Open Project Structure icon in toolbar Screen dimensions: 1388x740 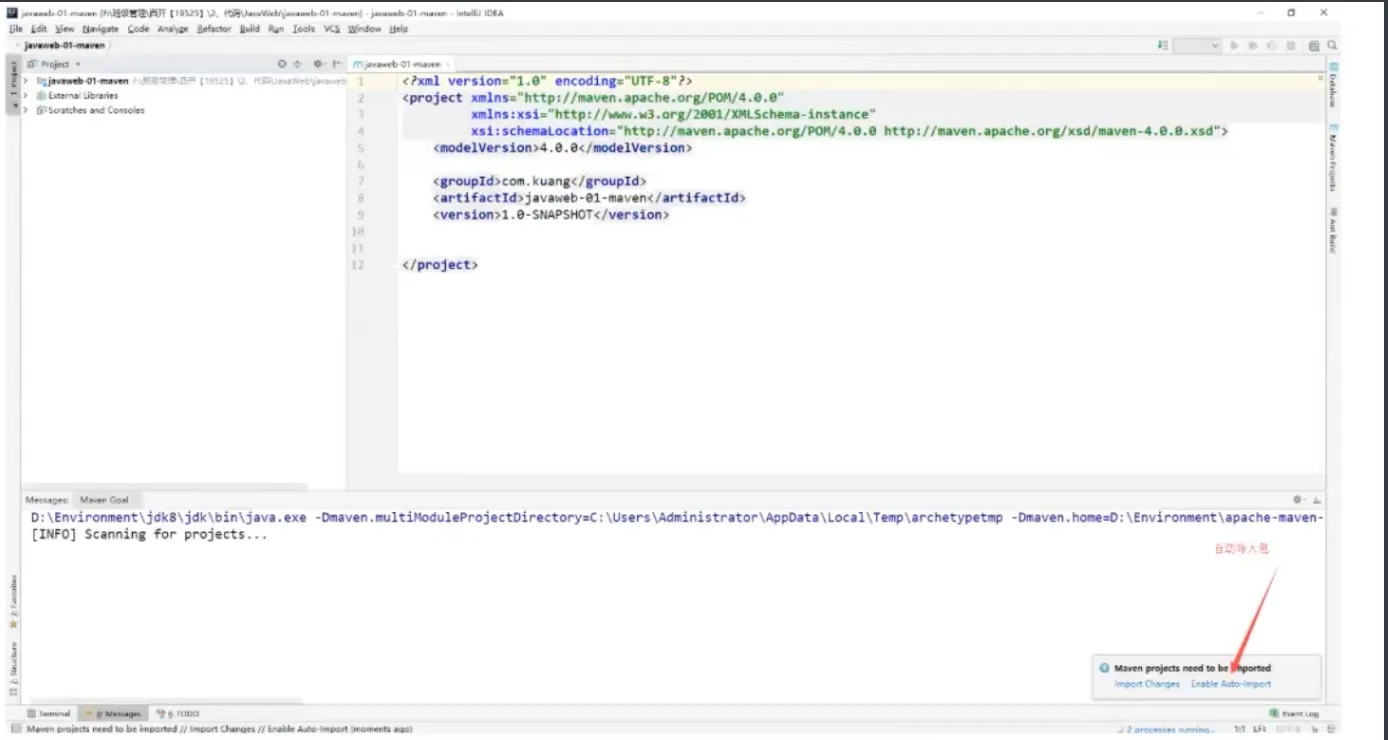(x=1314, y=45)
